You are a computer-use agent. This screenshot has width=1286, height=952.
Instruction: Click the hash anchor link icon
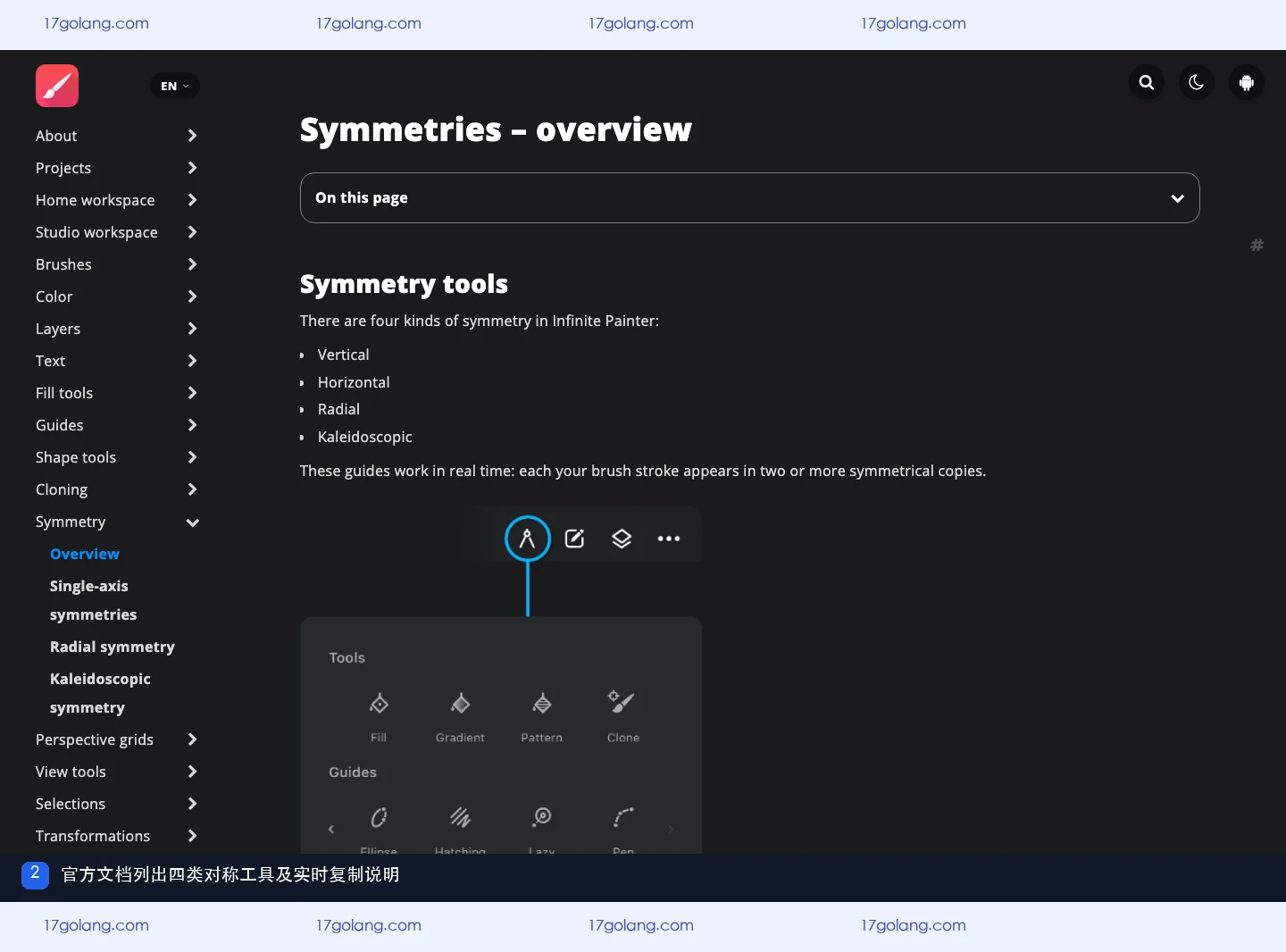point(1257,245)
